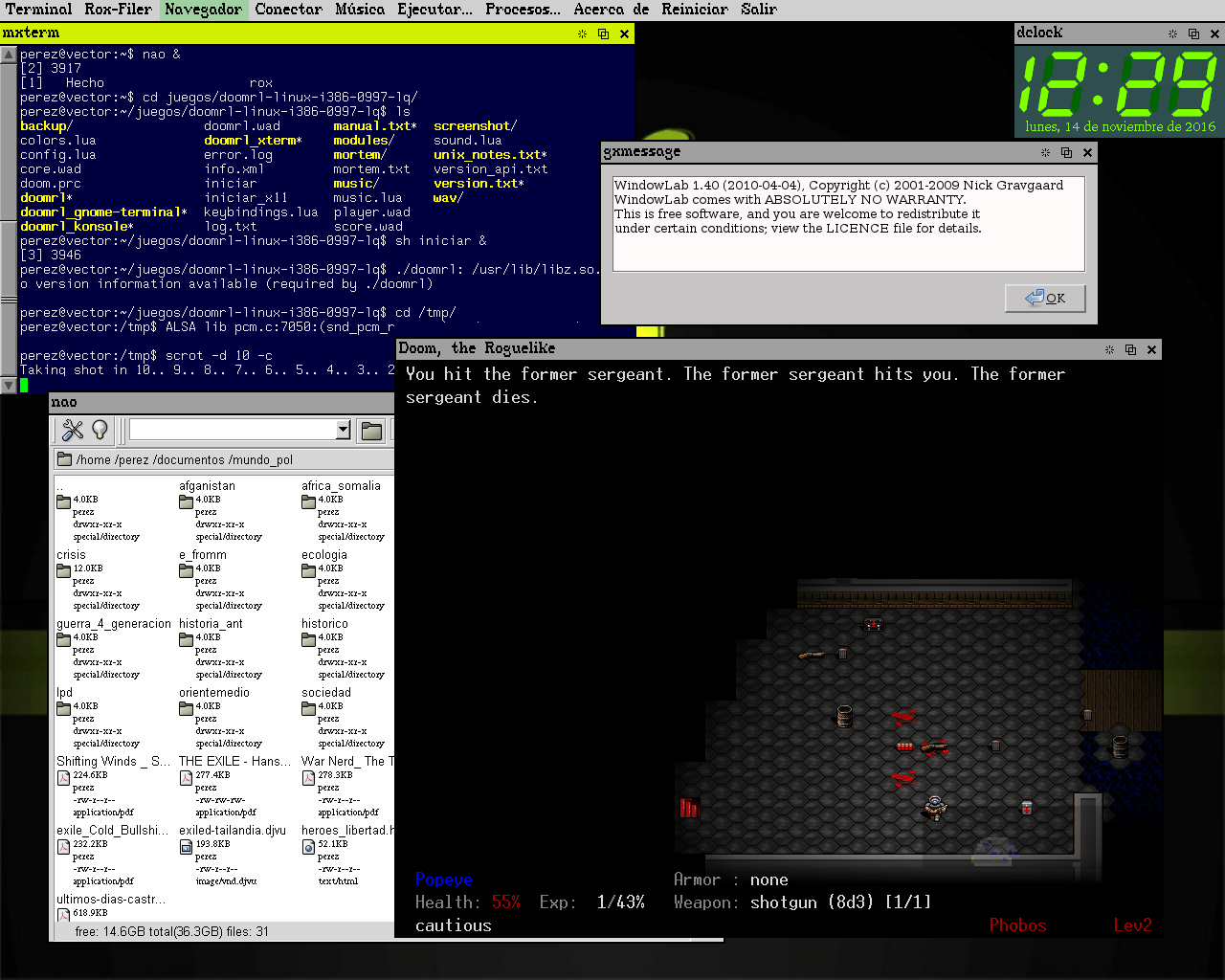The image size is (1225, 980).
Task: Select the exile_Cold_Bullshi PDF file icon
Action: point(63,847)
